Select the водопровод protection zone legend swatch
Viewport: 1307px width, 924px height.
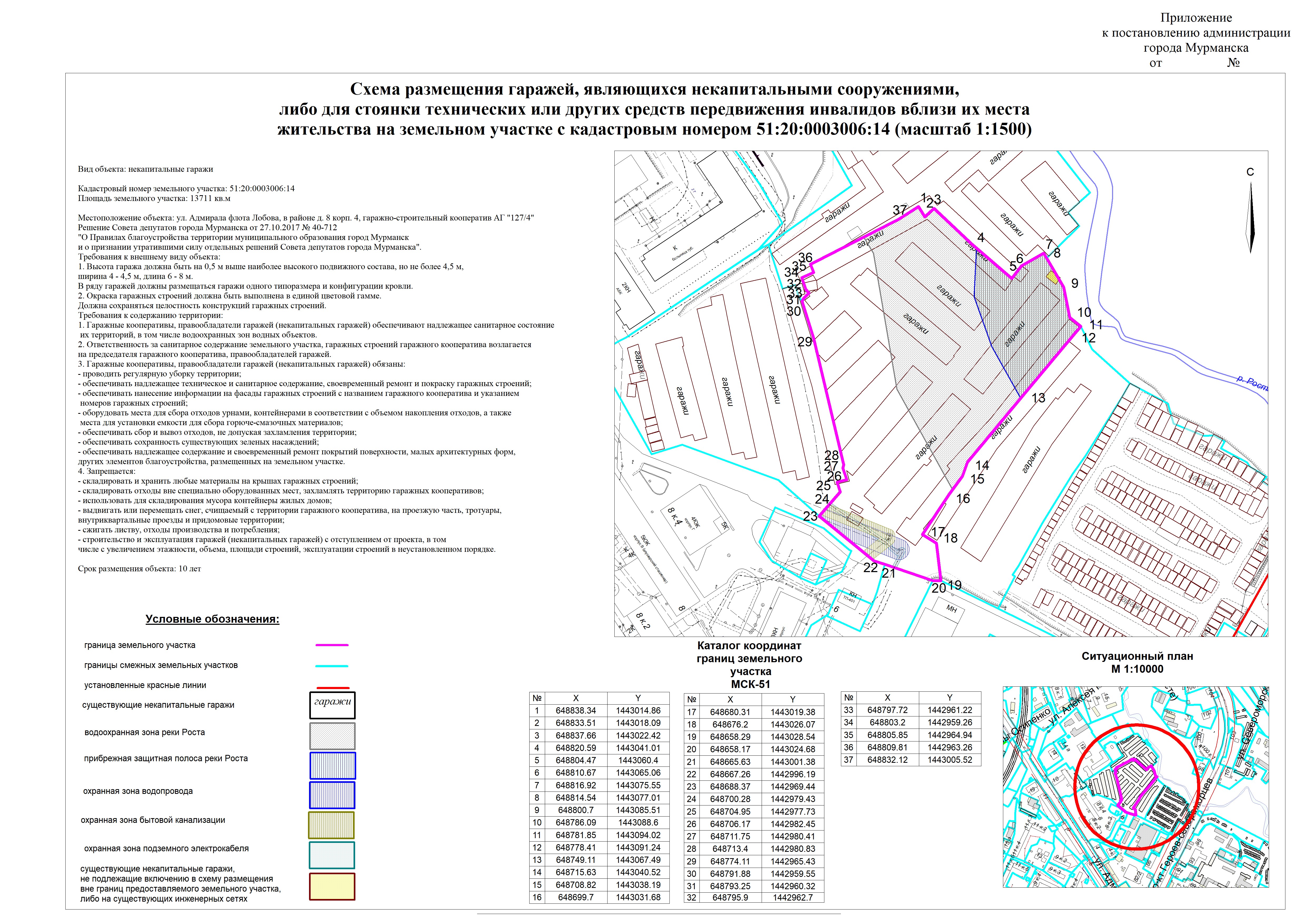tap(332, 795)
